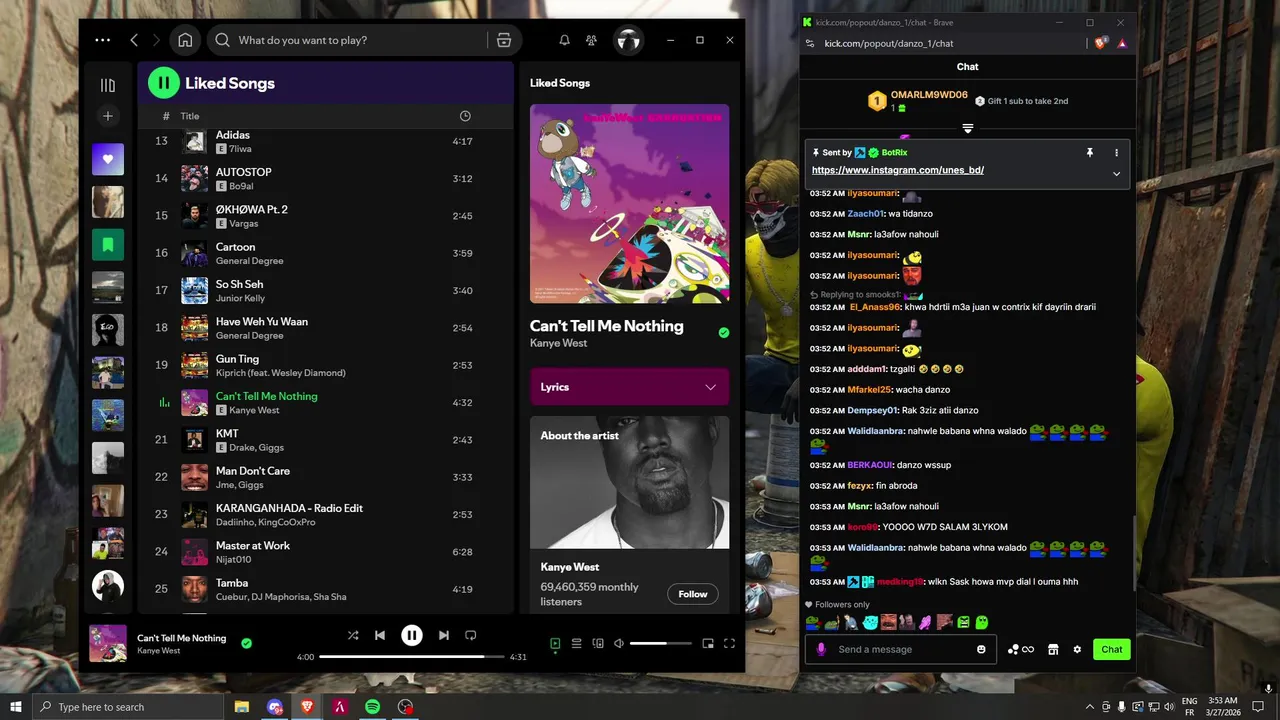Image resolution: width=1280 pixels, height=720 pixels.
Task: Open the Browse icon in search bar
Action: pyautogui.click(x=503, y=40)
